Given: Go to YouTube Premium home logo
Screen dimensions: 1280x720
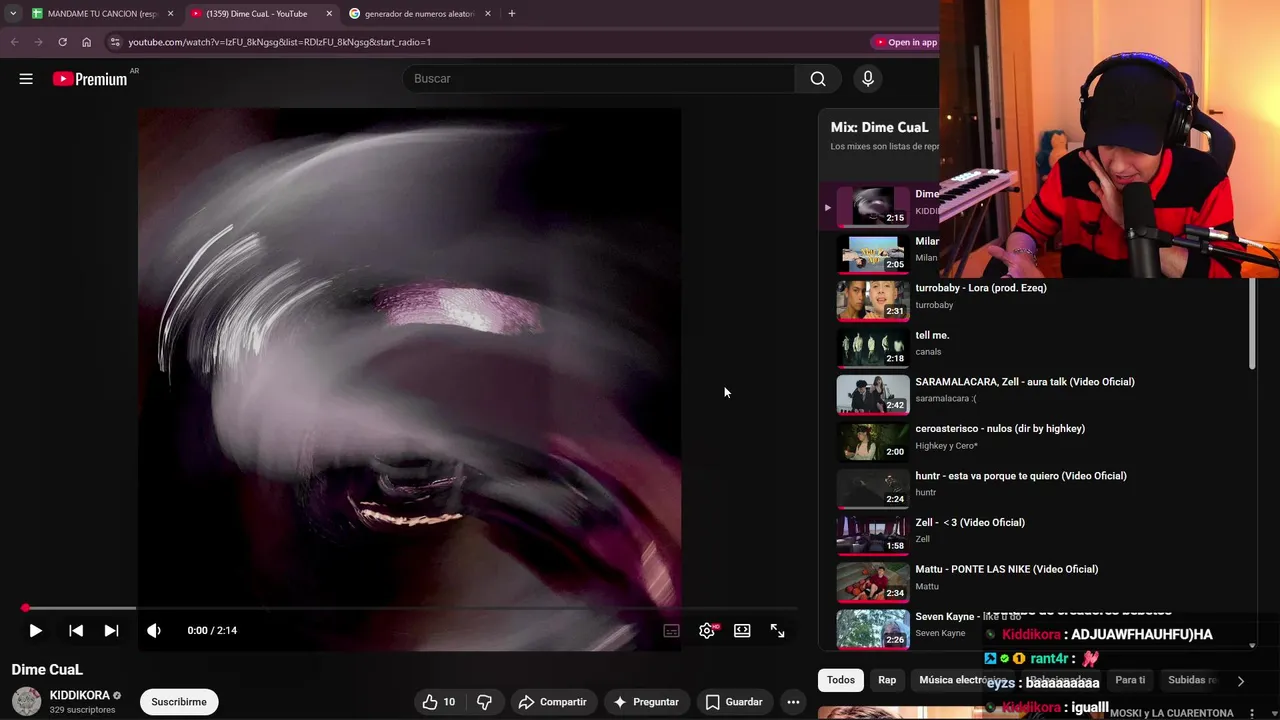Looking at the screenshot, I should [91, 79].
